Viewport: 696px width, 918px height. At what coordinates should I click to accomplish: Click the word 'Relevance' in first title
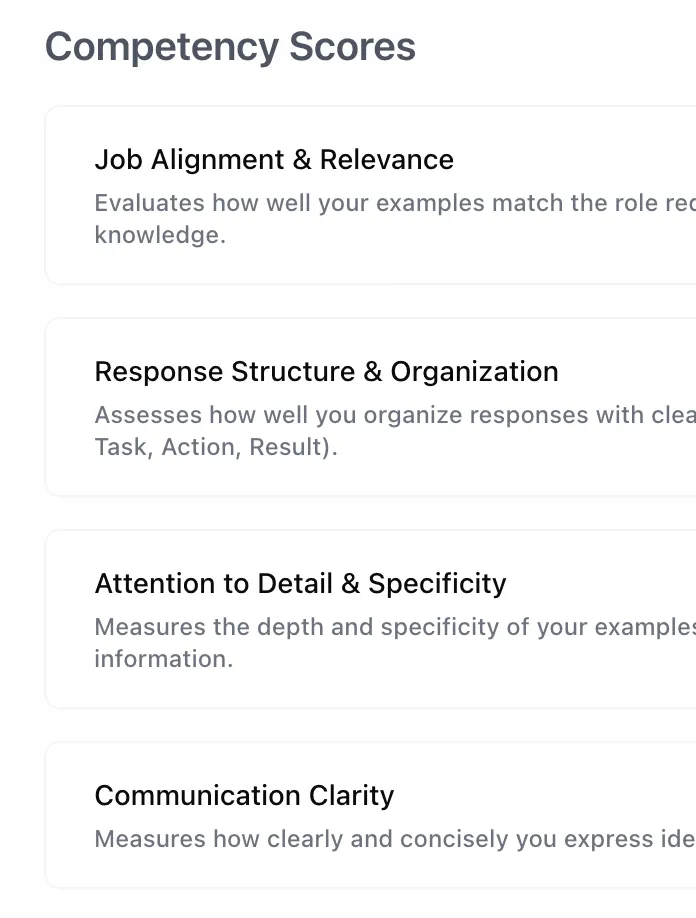coord(387,160)
